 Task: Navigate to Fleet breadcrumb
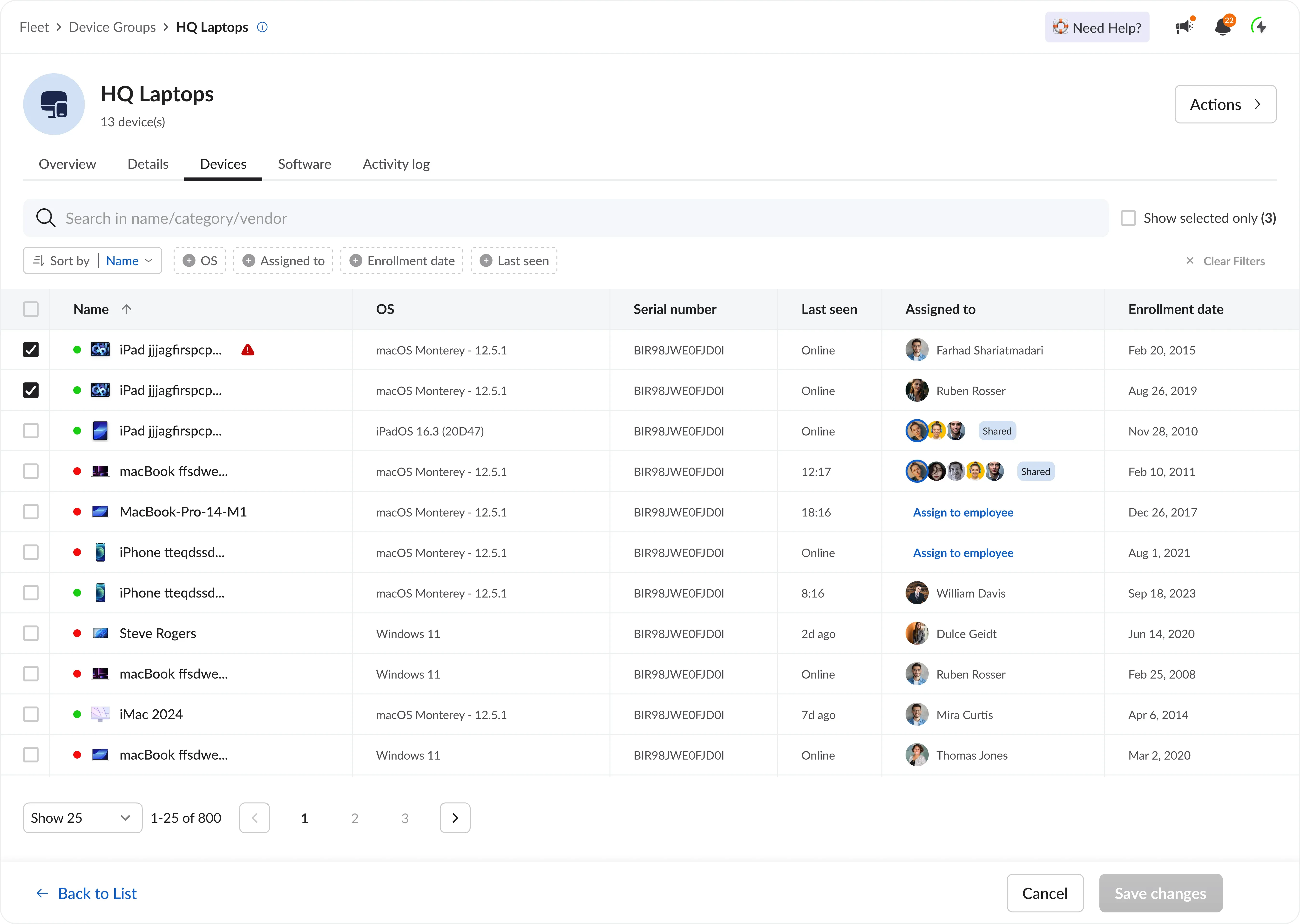coord(34,27)
